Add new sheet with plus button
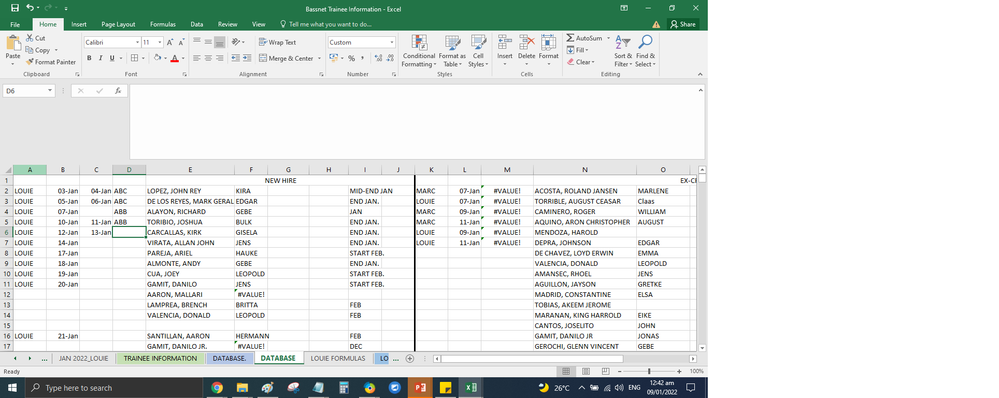The height and width of the screenshot is (398, 999). [410, 359]
